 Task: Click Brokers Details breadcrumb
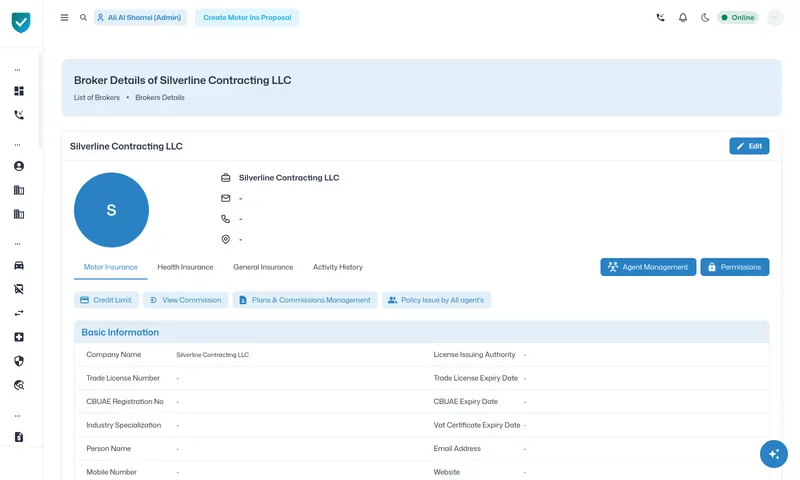click(x=160, y=97)
